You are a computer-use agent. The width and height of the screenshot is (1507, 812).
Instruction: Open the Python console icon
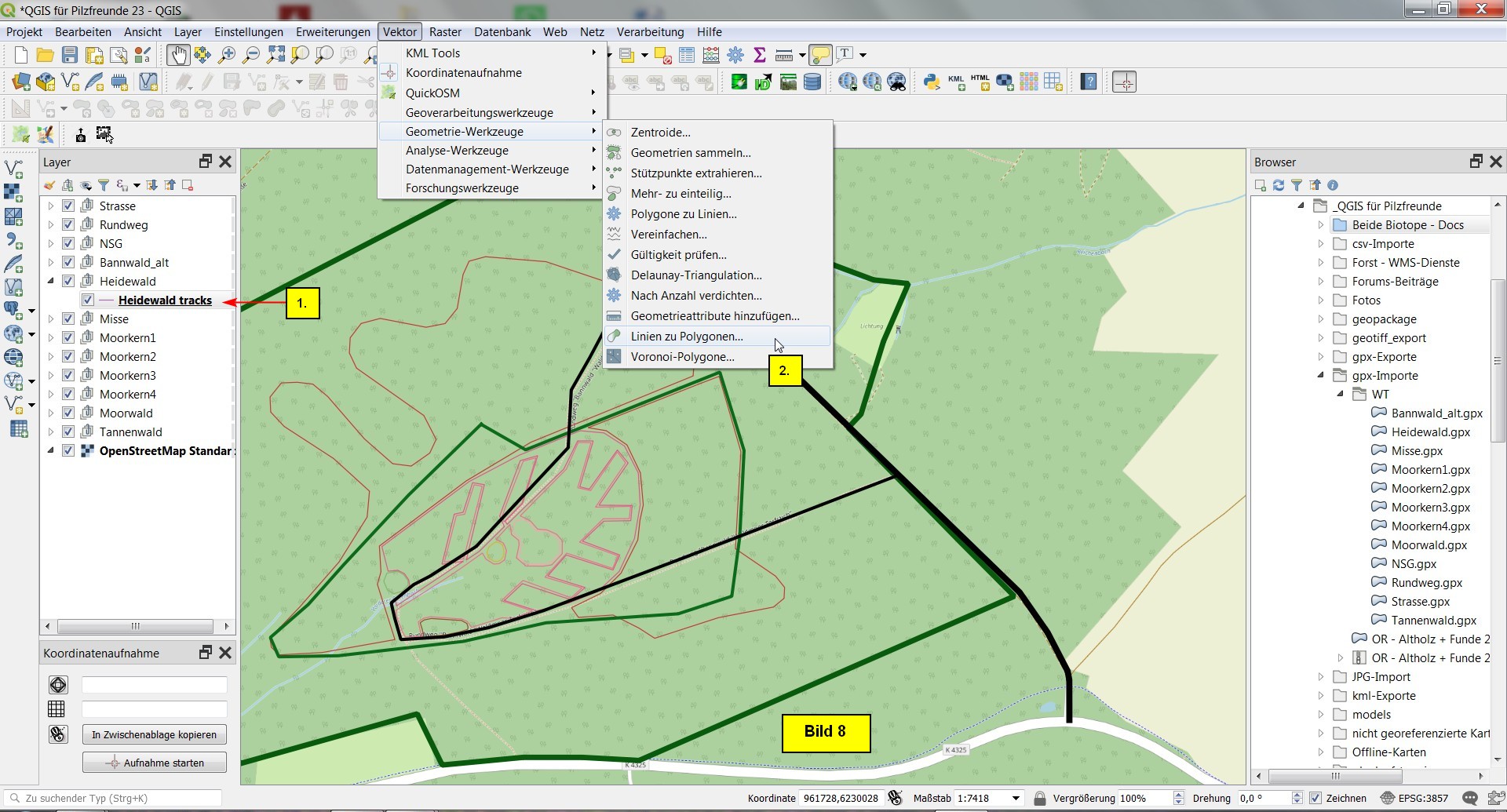932,82
